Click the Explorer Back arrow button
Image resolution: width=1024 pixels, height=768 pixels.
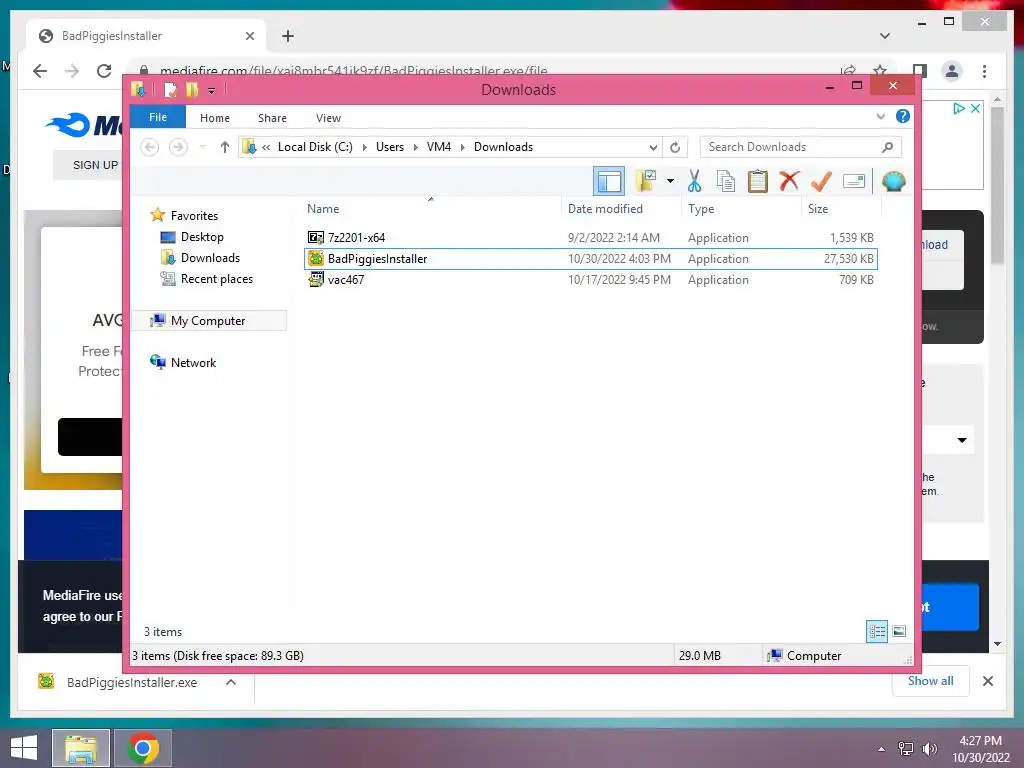click(150, 147)
